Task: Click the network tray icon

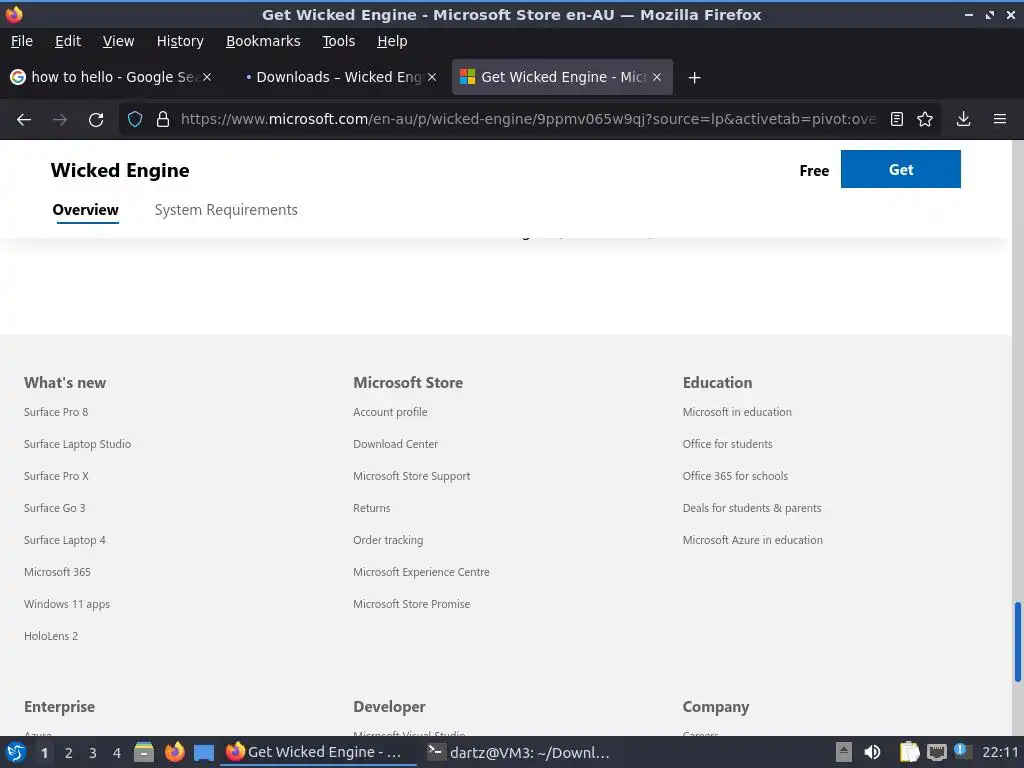Action: click(936, 752)
